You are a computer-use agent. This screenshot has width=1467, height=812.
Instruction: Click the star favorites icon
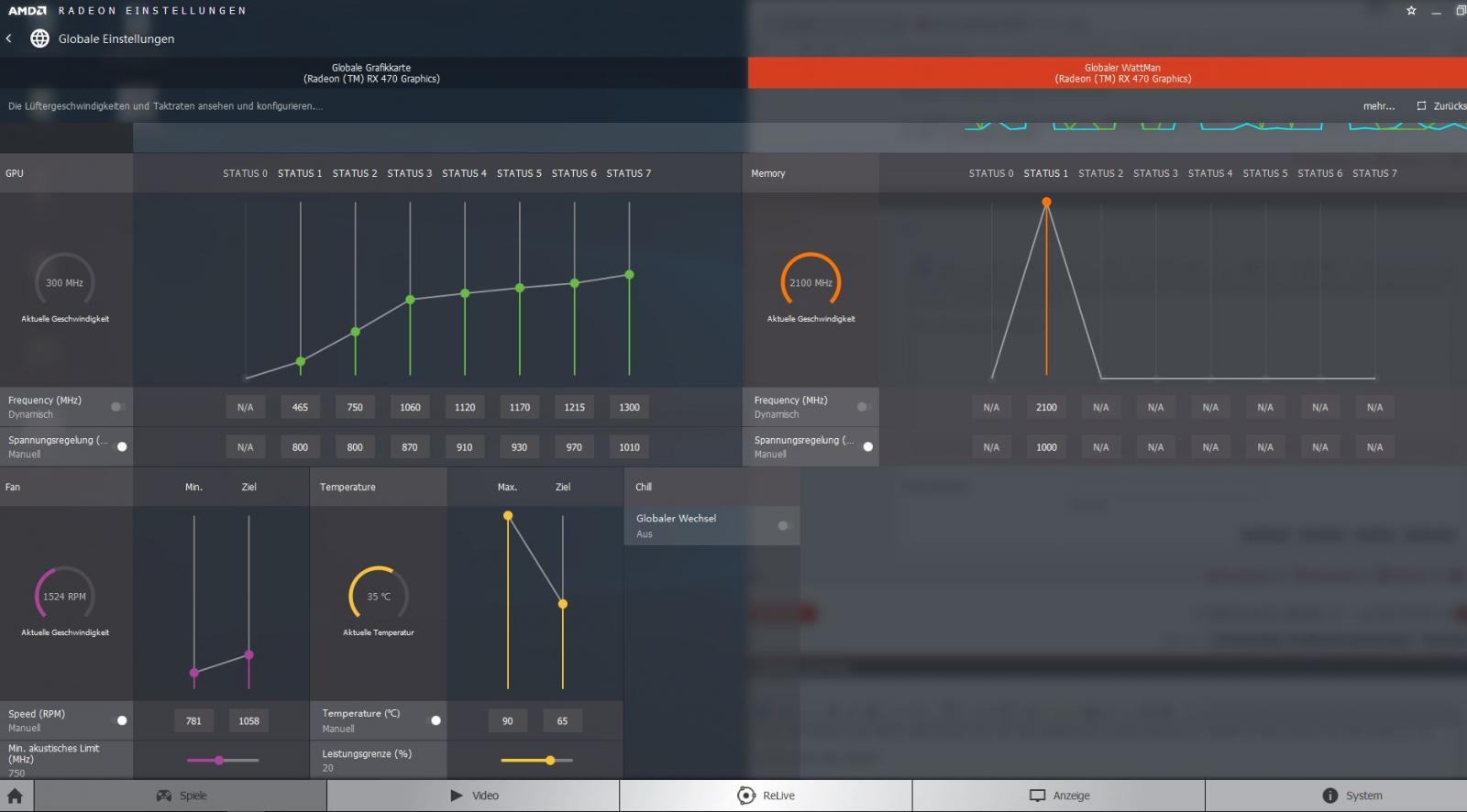click(x=1411, y=11)
